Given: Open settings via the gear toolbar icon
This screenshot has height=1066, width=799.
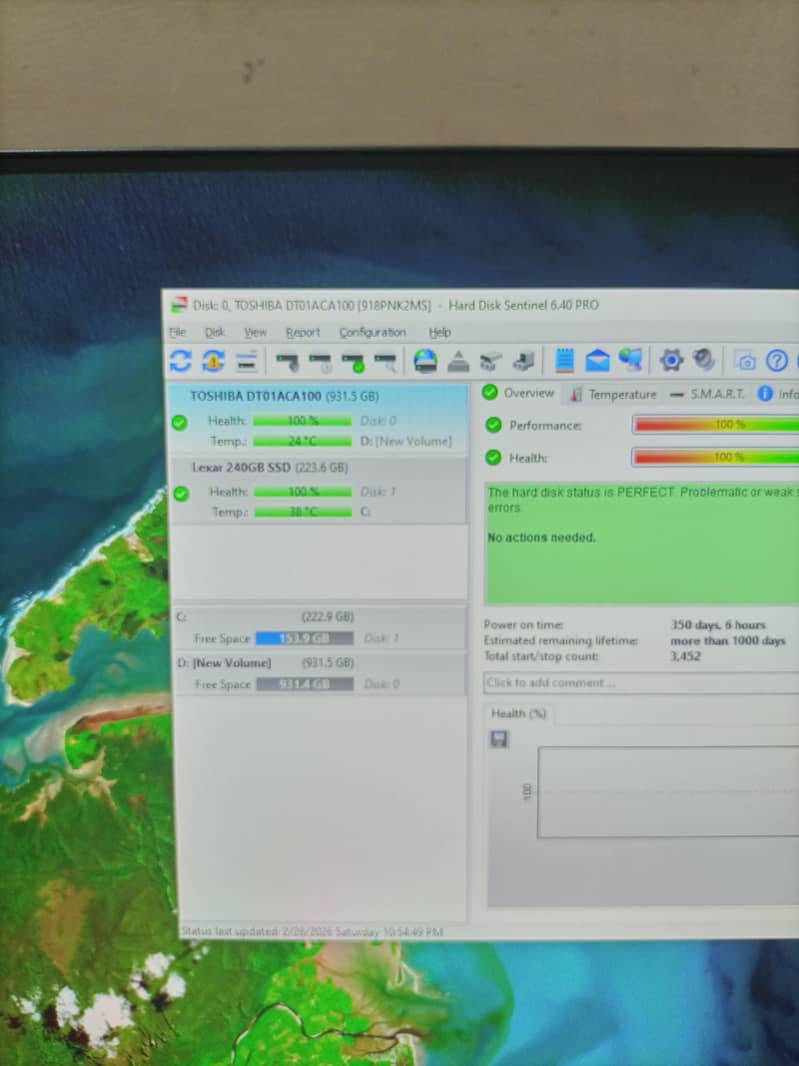Looking at the screenshot, I should coord(671,361).
